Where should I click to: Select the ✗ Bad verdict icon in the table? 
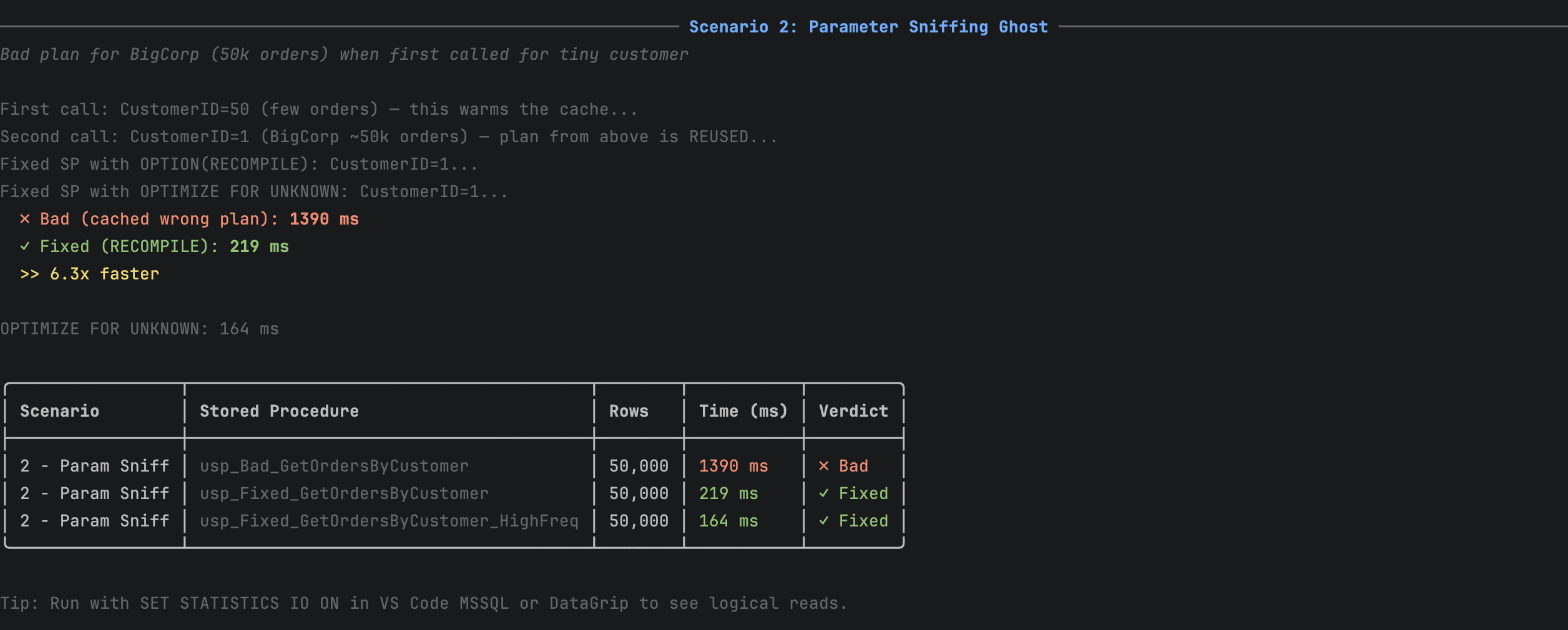[825, 465]
